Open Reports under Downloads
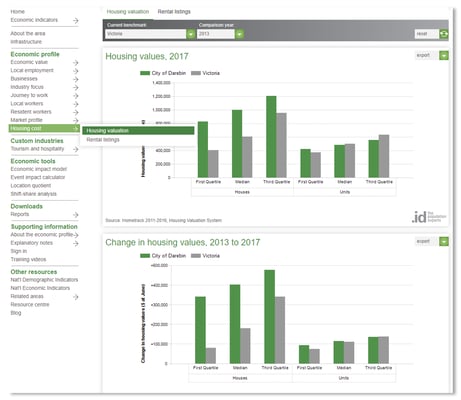 (x=20, y=214)
